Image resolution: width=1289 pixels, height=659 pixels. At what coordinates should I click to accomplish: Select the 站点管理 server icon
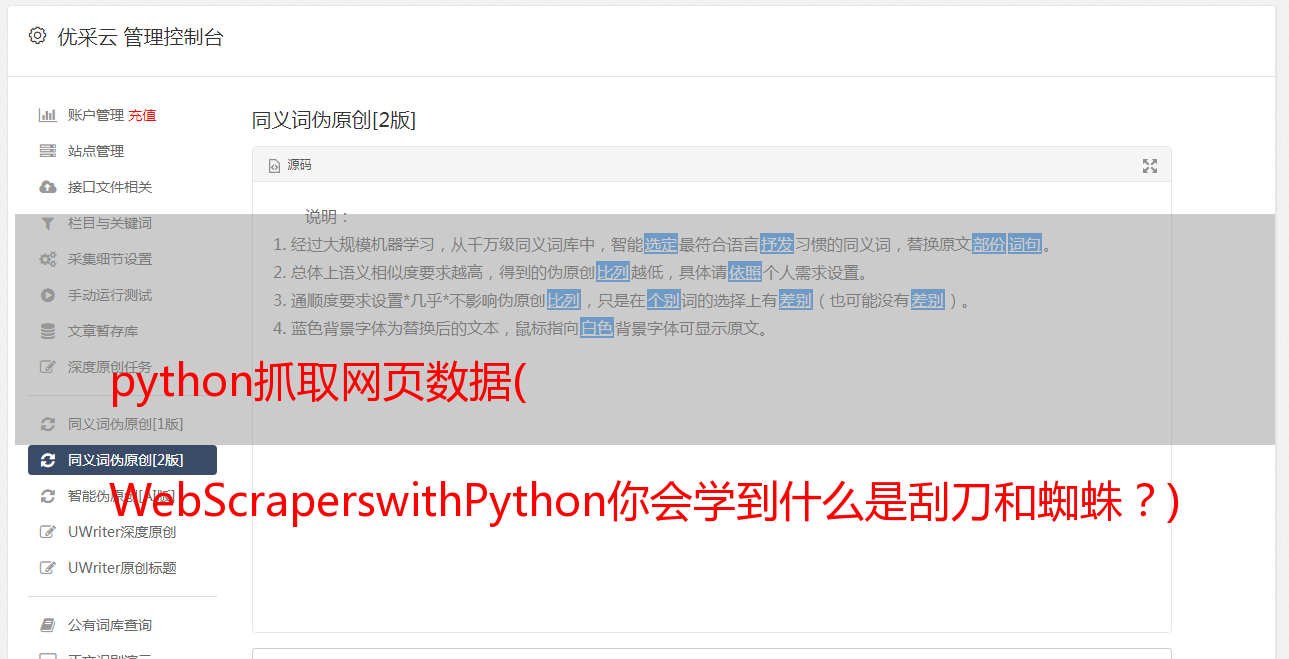pyautogui.click(x=47, y=151)
